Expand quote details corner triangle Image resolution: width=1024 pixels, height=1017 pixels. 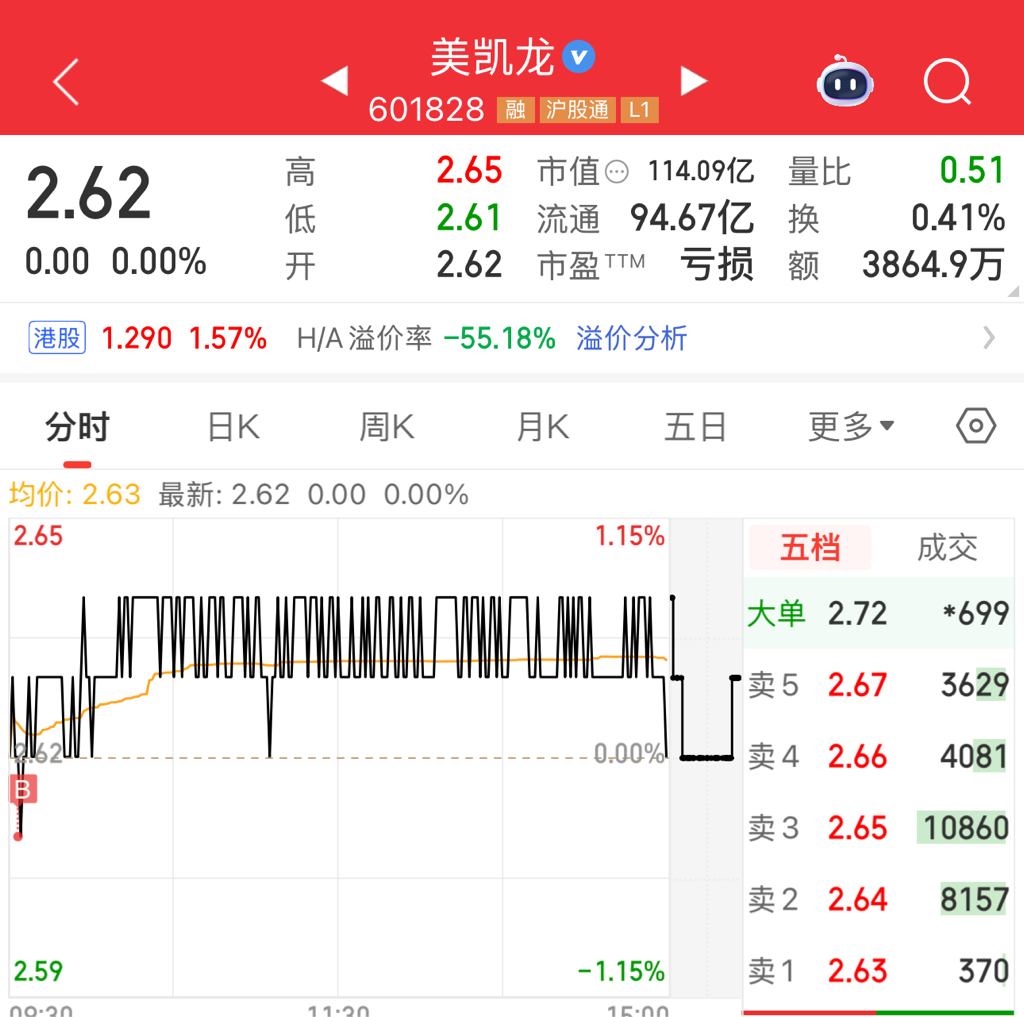[x=1013, y=291]
